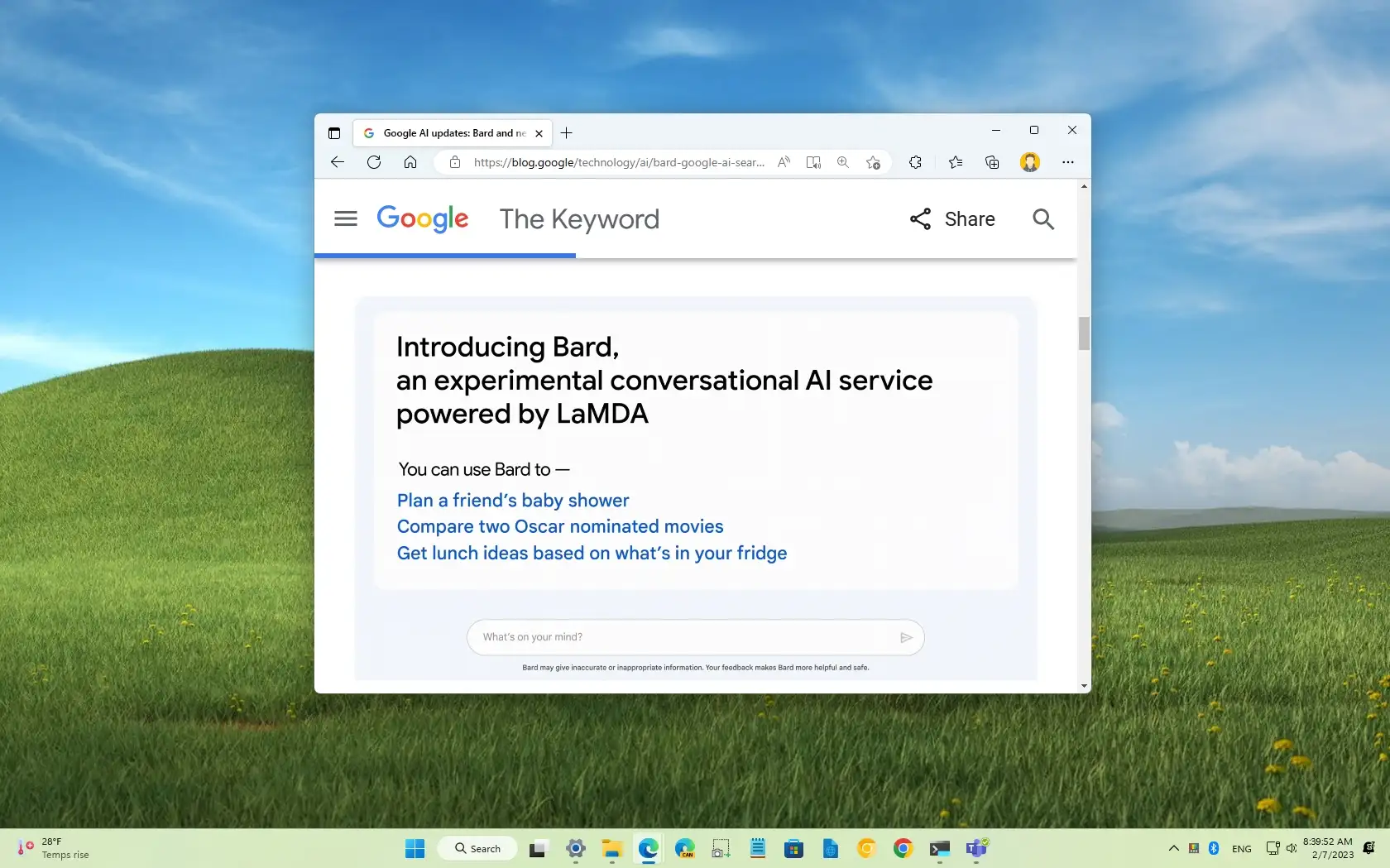Open the Bluetooth tray icon
The height and width of the screenshot is (868, 1390).
click(x=1214, y=848)
